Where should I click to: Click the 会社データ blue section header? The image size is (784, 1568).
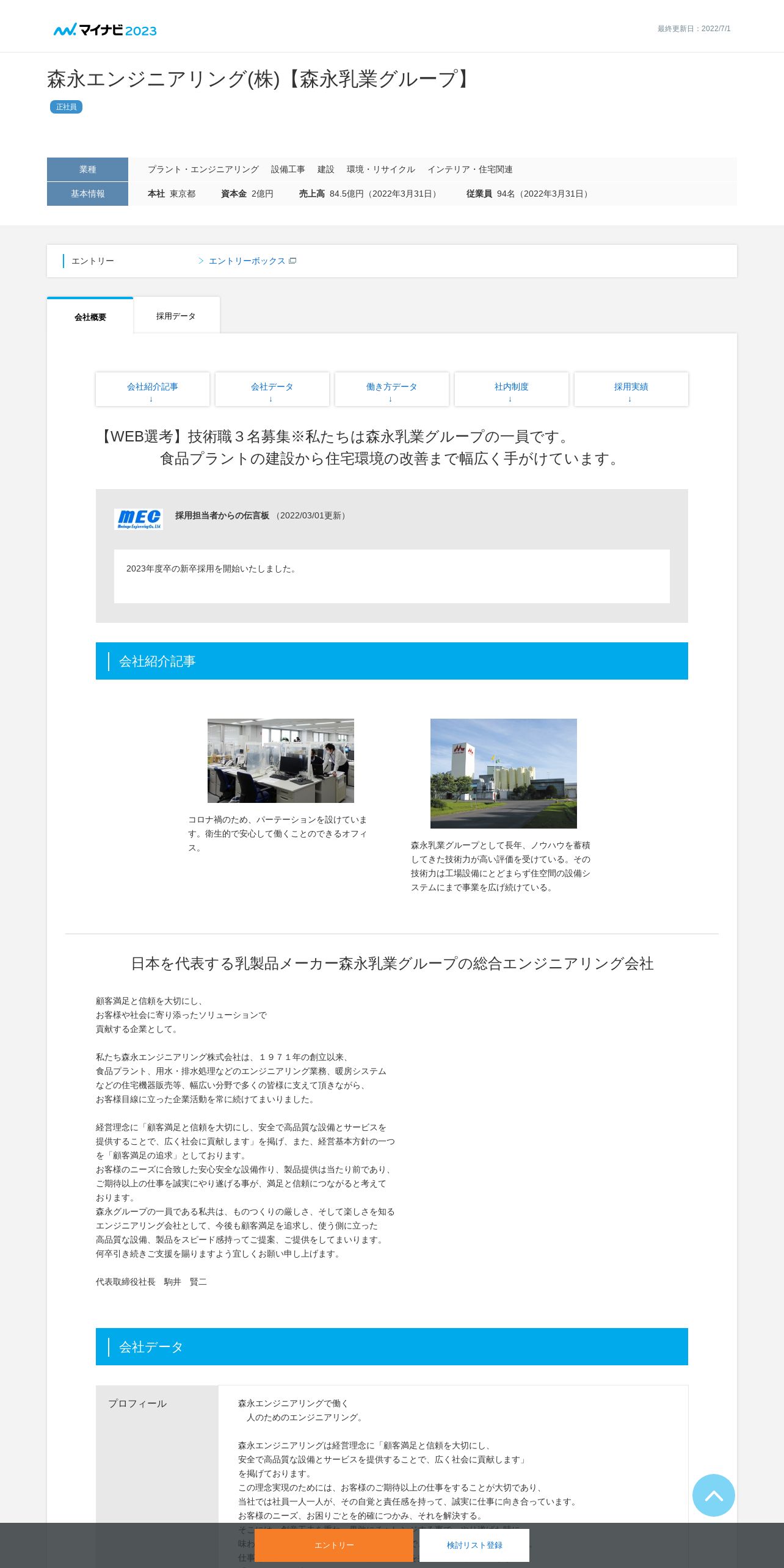[x=392, y=1346]
